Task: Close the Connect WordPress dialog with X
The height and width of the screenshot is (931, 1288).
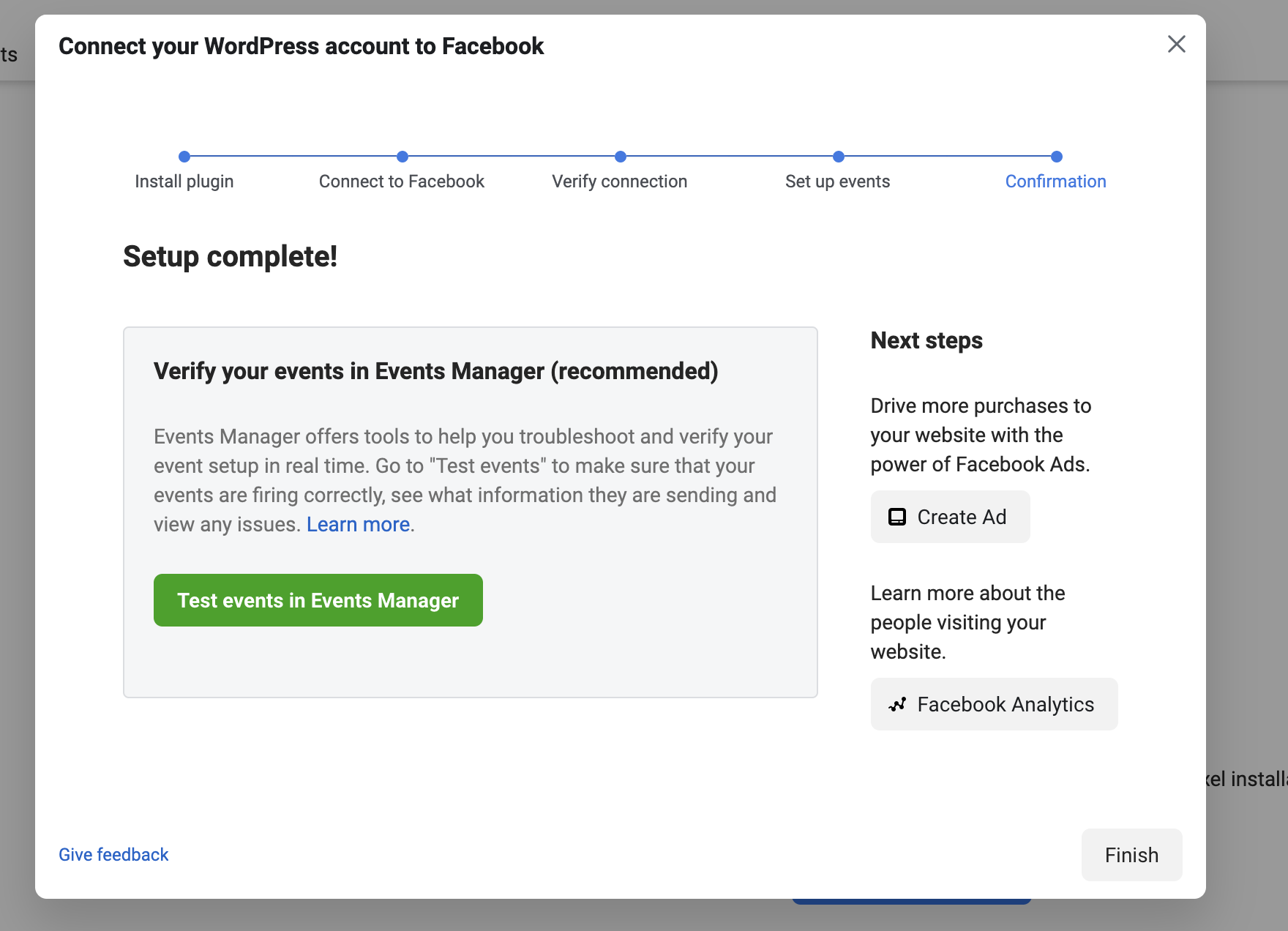Action: click(x=1176, y=45)
